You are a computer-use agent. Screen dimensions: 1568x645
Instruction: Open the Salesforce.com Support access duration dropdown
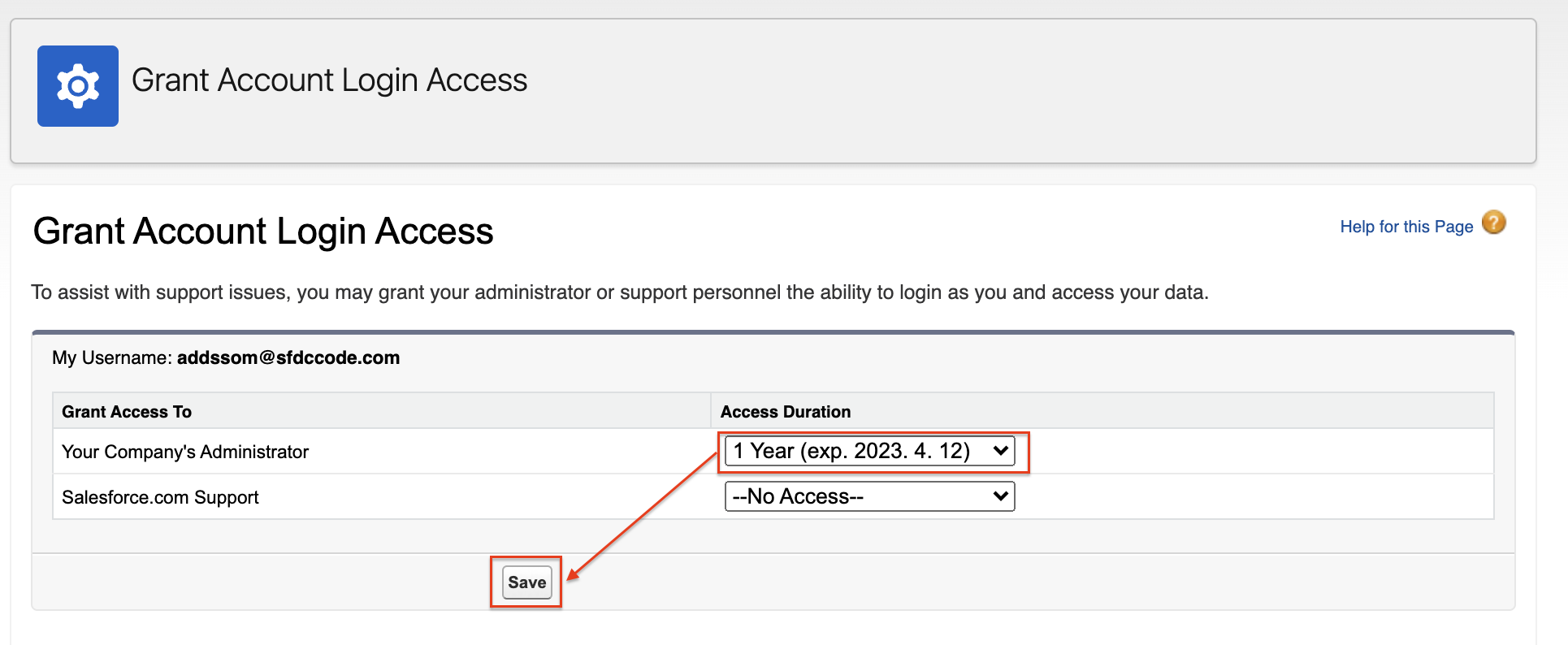click(869, 496)
